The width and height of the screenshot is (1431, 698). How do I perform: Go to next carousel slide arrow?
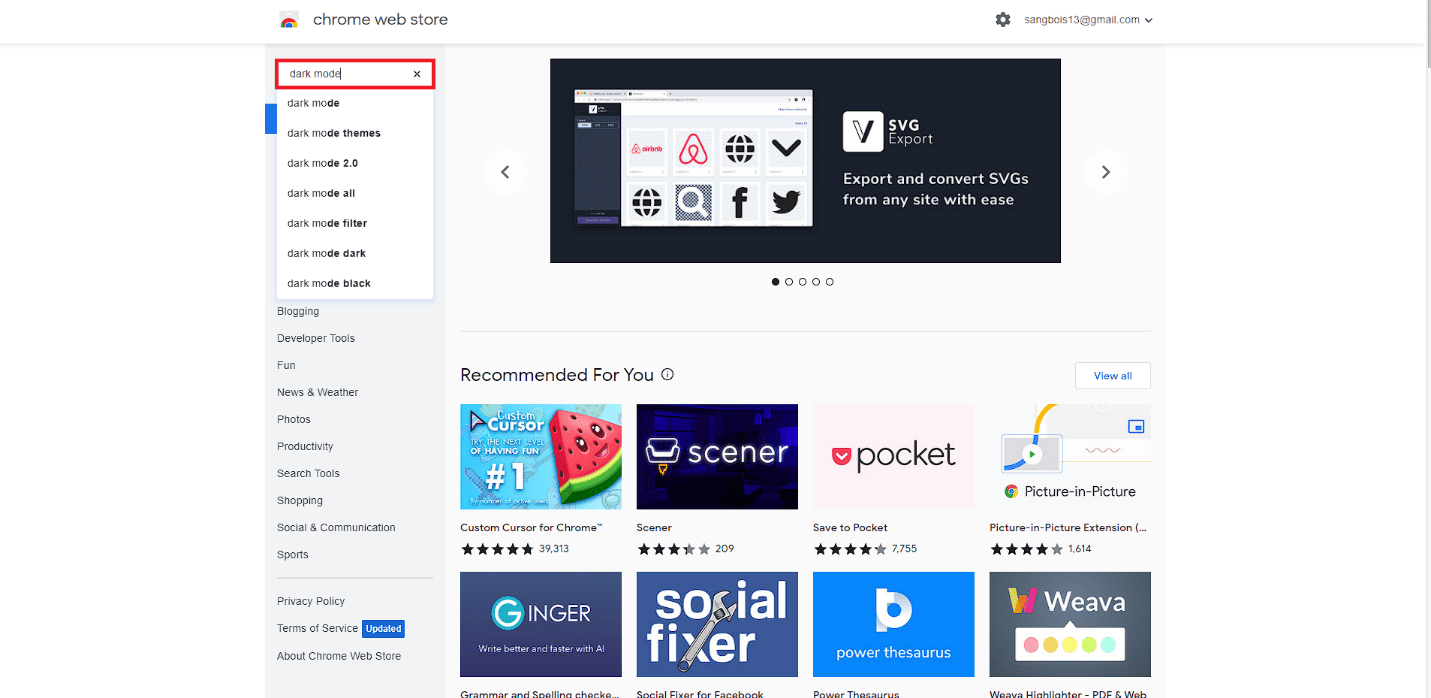[1106, 172]
